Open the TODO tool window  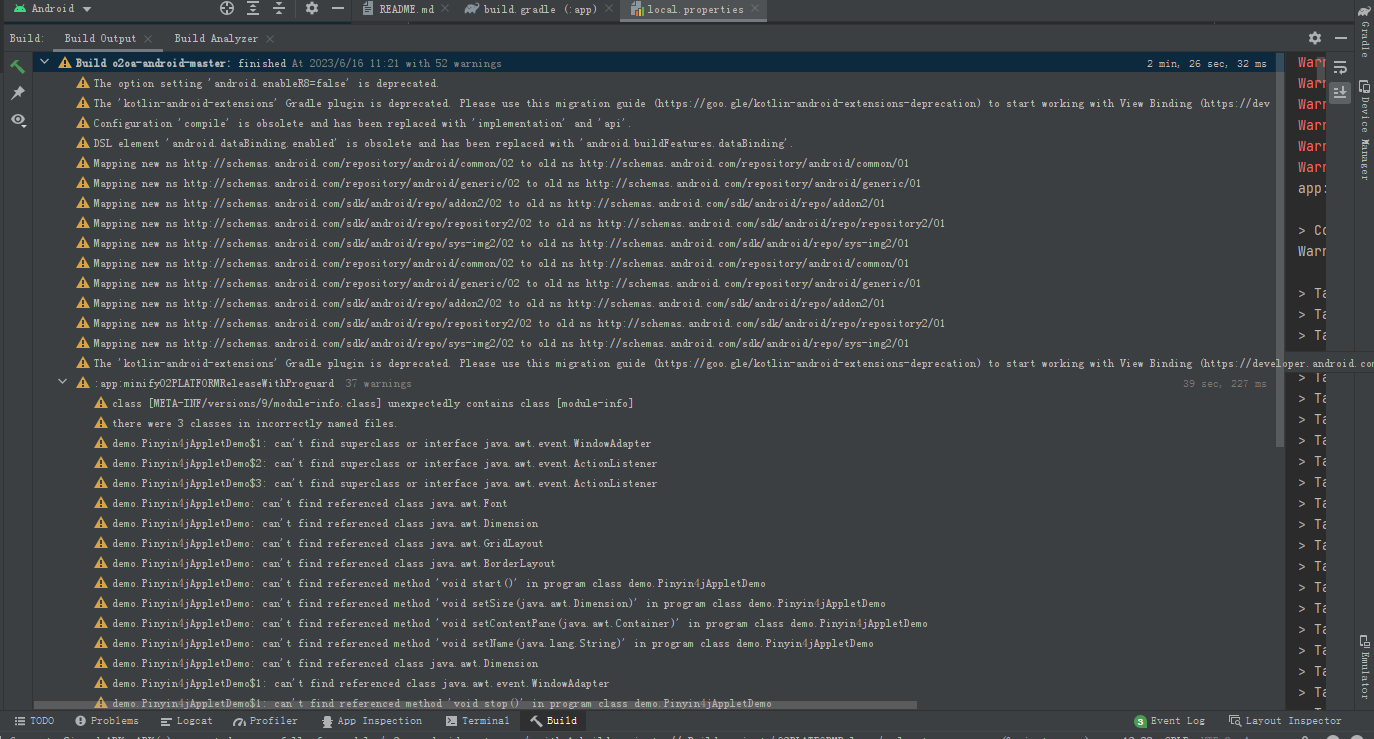coord(34,721)
